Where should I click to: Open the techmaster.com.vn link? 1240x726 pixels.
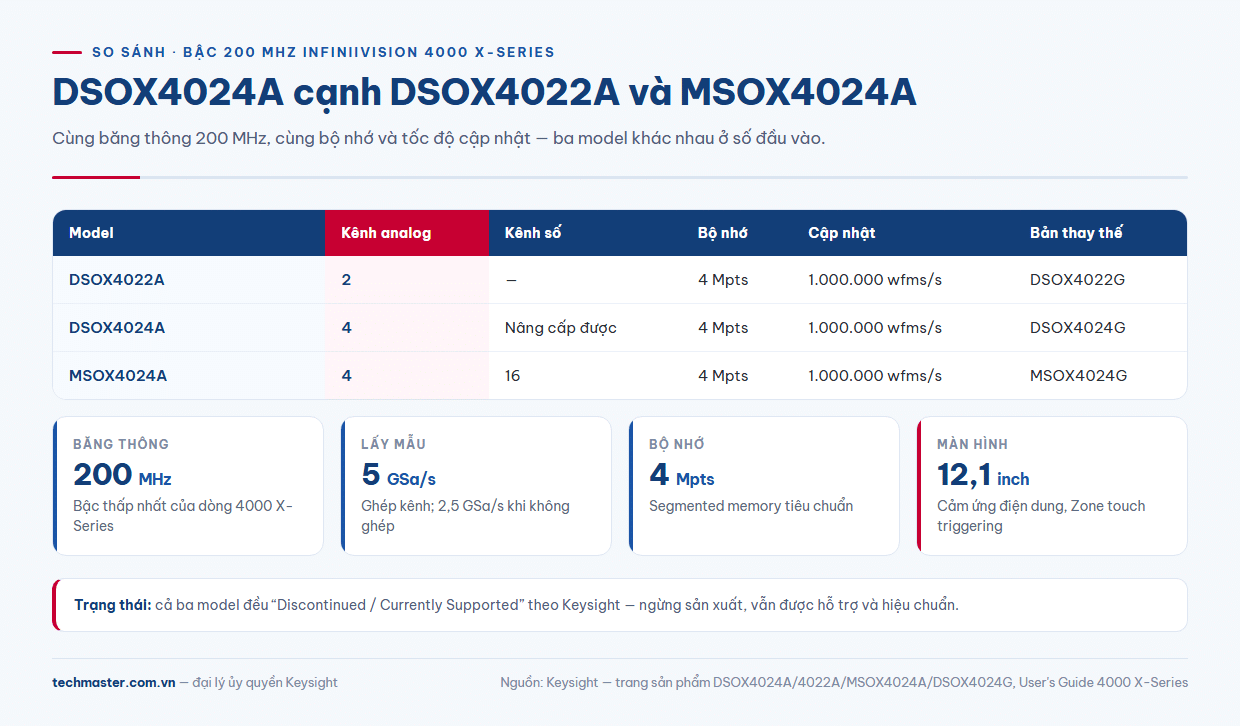click(x=113, y=683)
